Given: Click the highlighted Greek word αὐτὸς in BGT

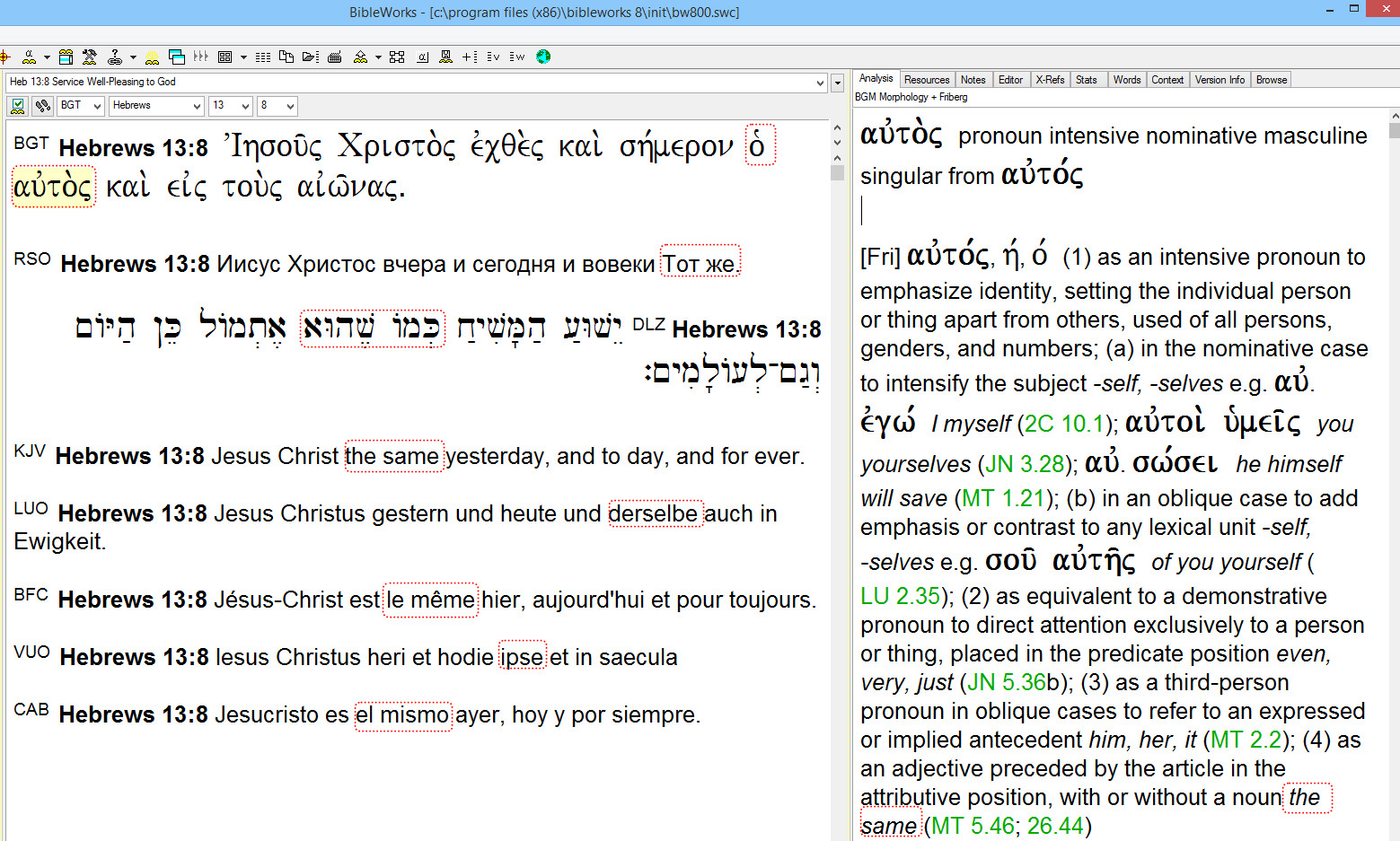Looking at the screenshot, I should coord(53,187).
